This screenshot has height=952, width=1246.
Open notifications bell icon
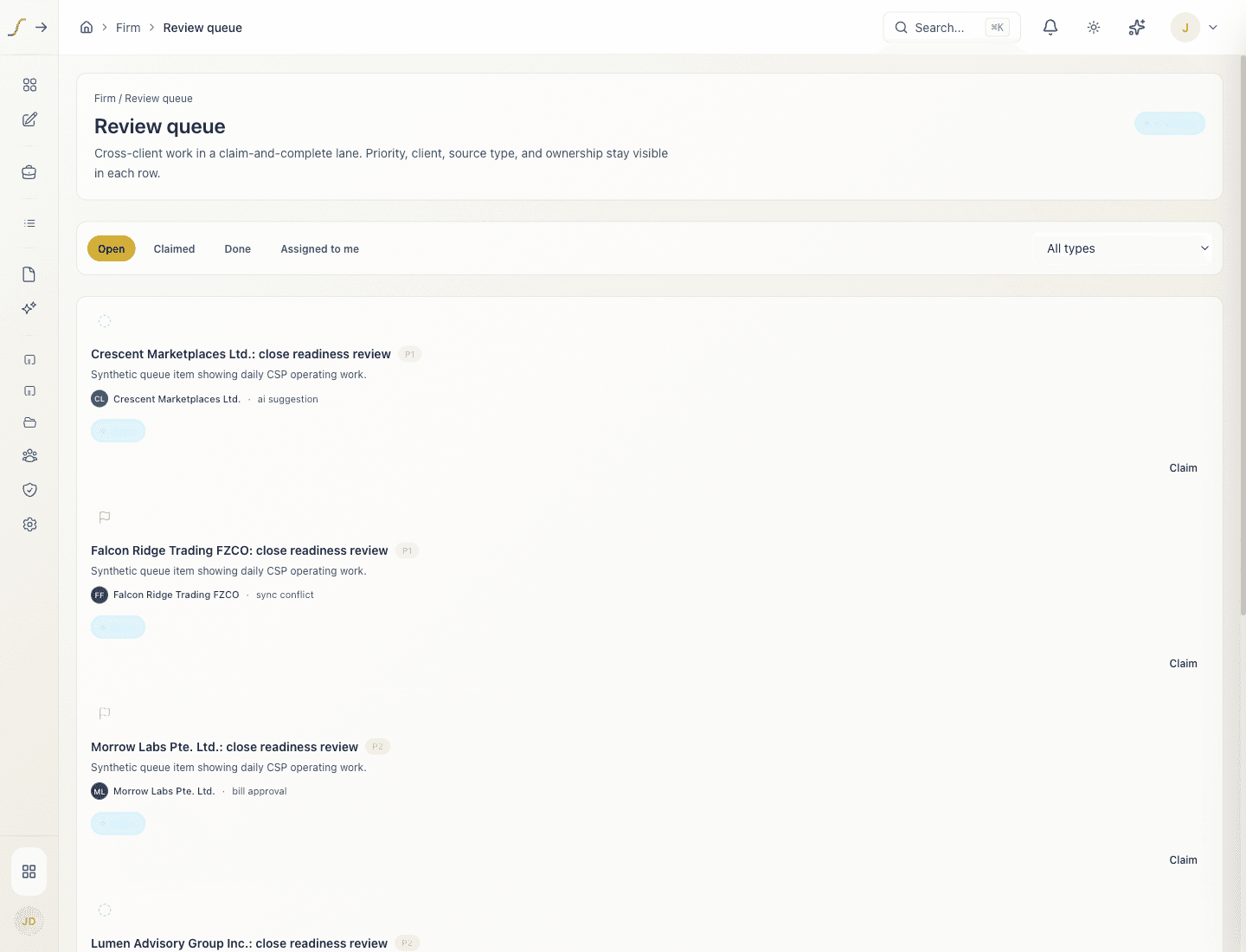1050,28
